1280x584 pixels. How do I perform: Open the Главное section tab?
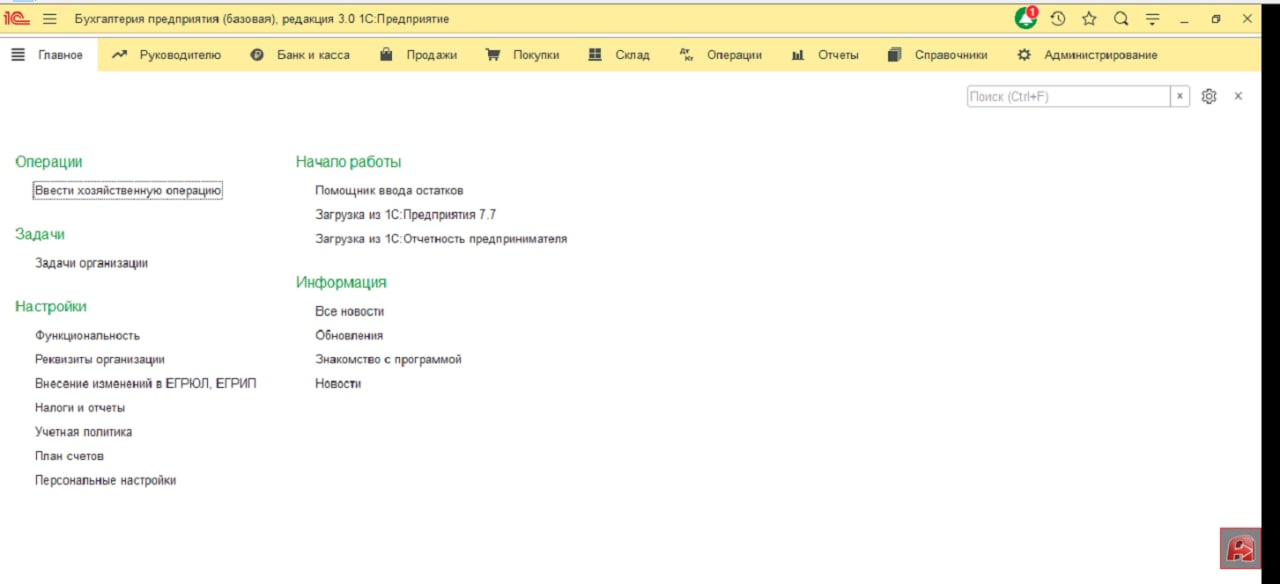[x=60, y=55]
